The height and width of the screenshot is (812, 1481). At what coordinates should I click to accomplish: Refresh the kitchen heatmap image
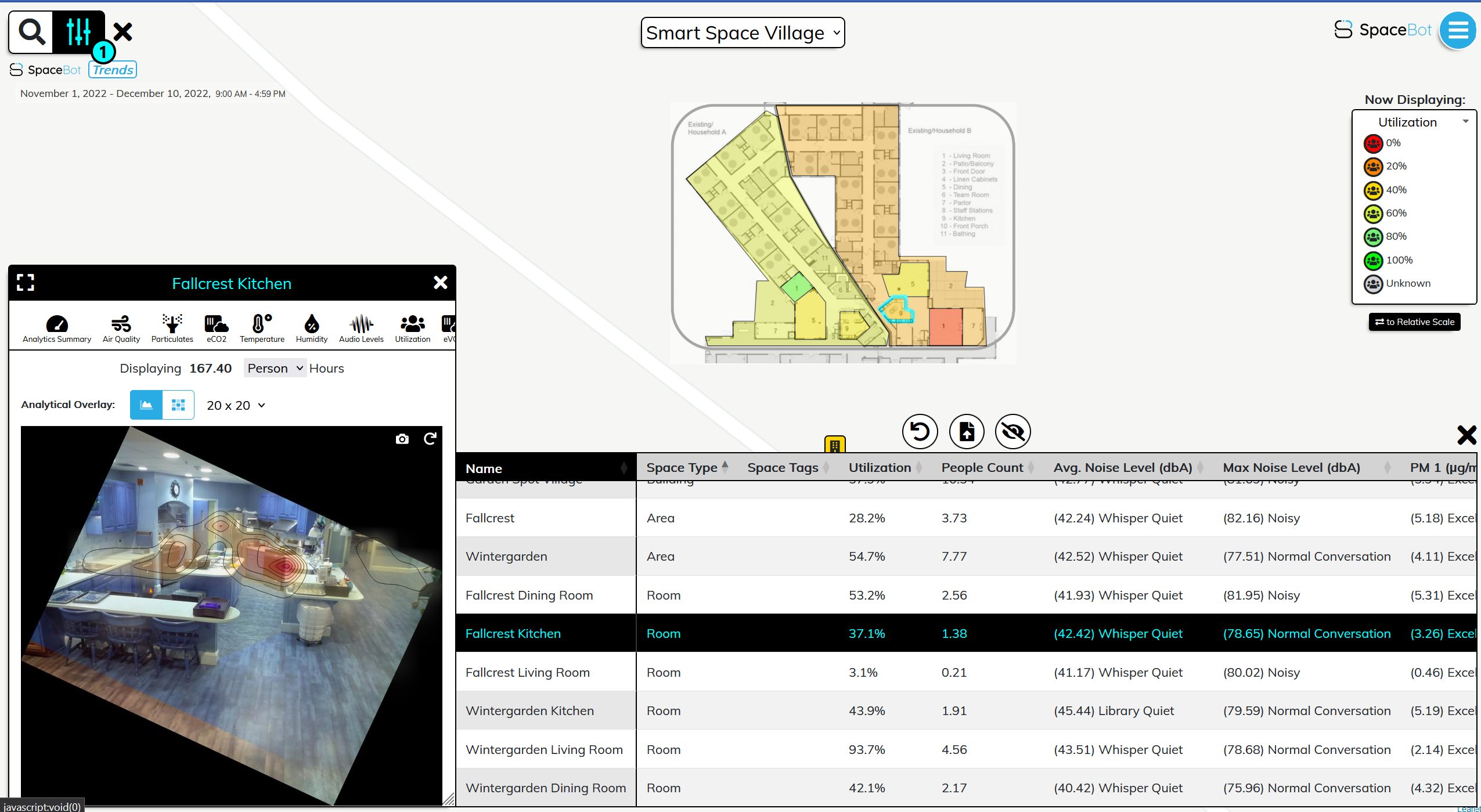point(430,439)
